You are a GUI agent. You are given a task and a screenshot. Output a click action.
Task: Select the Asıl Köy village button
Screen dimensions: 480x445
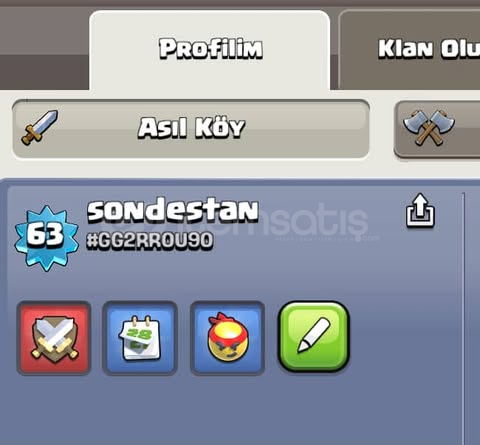[191, 129]
